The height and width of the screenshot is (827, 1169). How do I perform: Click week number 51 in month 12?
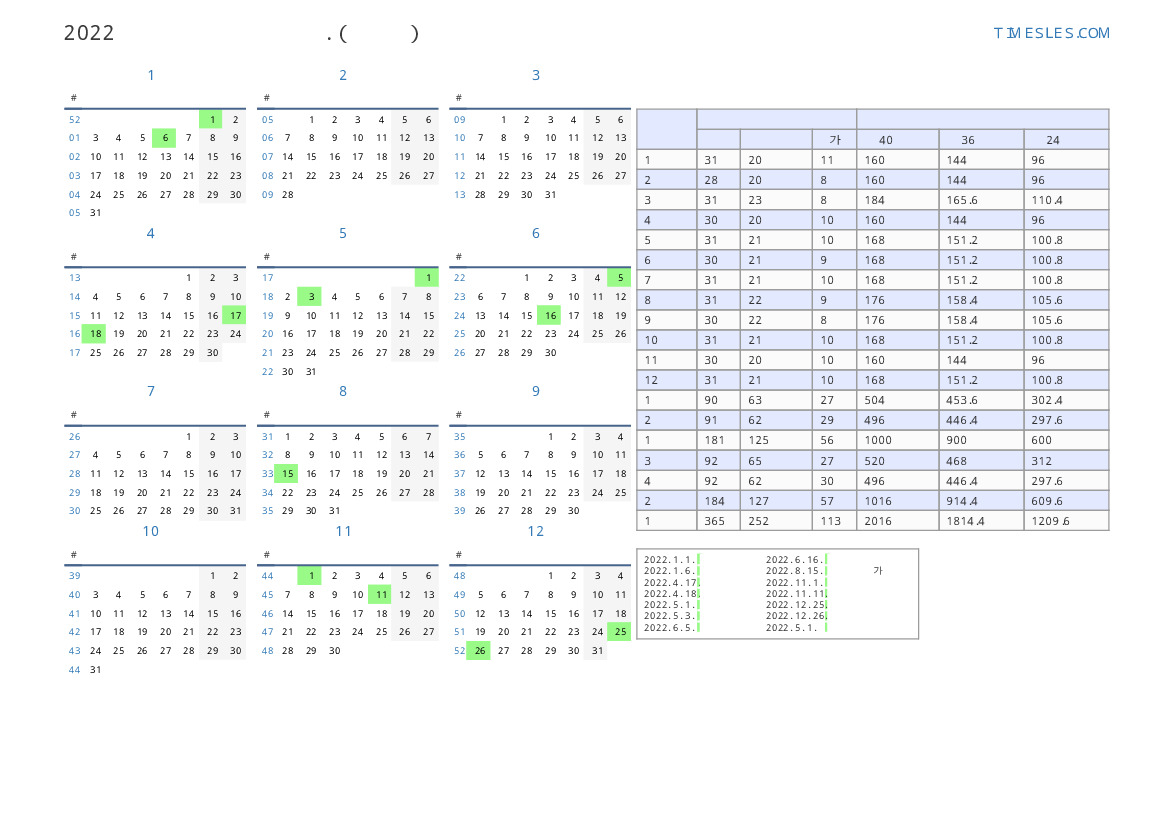click(459, 632)
